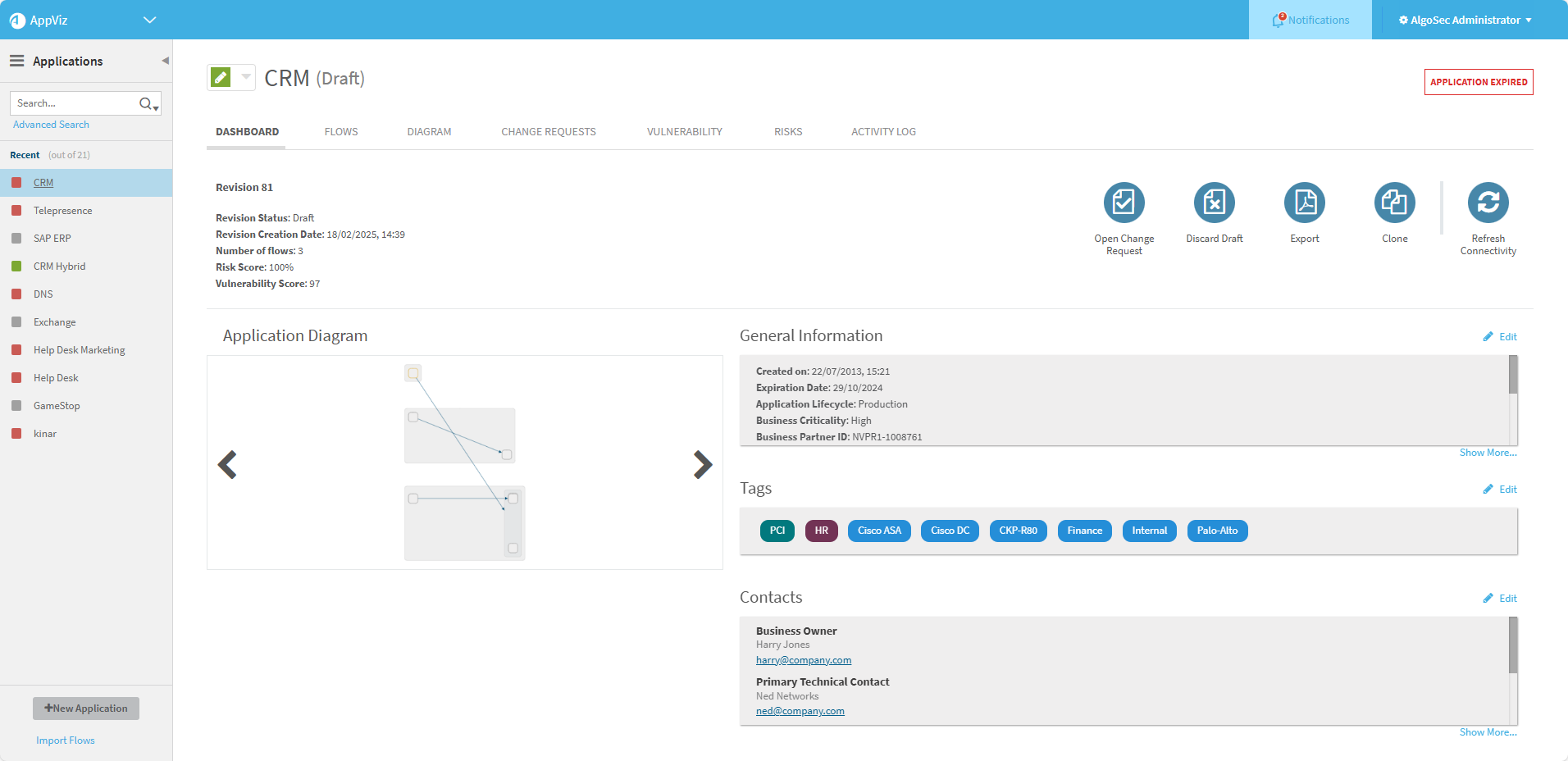Toggle the Applications hamburger menu
Screen dimensions: 1568x761
16,61
